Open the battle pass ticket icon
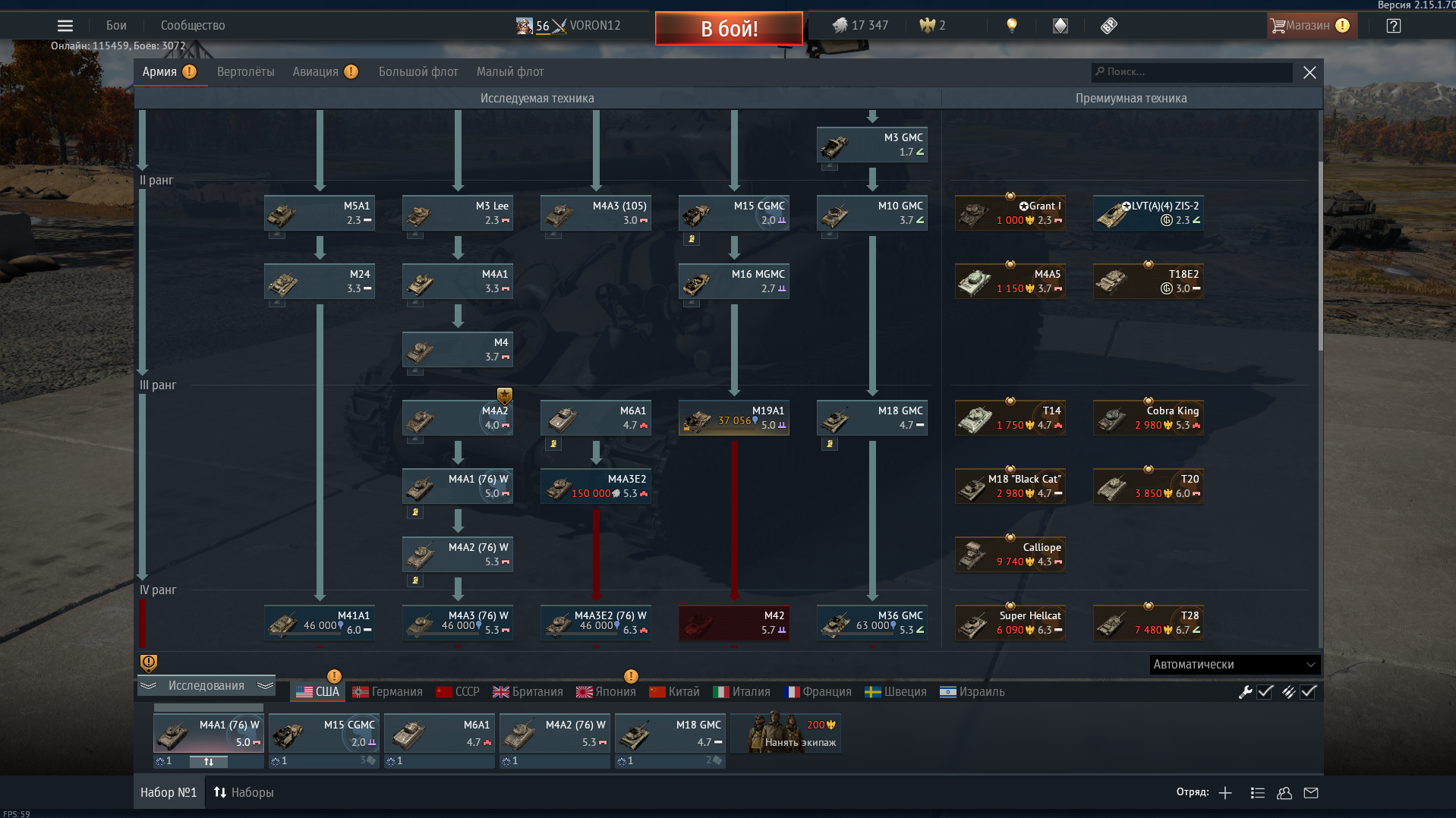This screenshot has height=818, width=1456. [x=1108, y=26]
